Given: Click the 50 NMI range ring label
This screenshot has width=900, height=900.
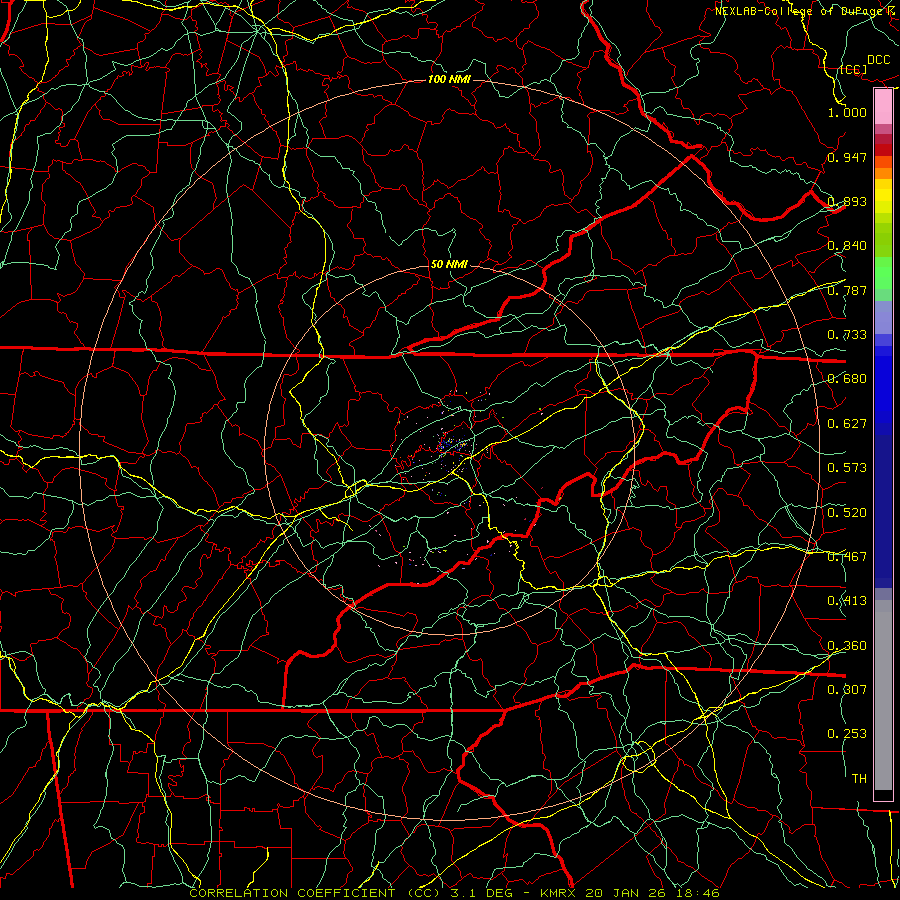Looking at the screenshot, I should tap(449, 264).
